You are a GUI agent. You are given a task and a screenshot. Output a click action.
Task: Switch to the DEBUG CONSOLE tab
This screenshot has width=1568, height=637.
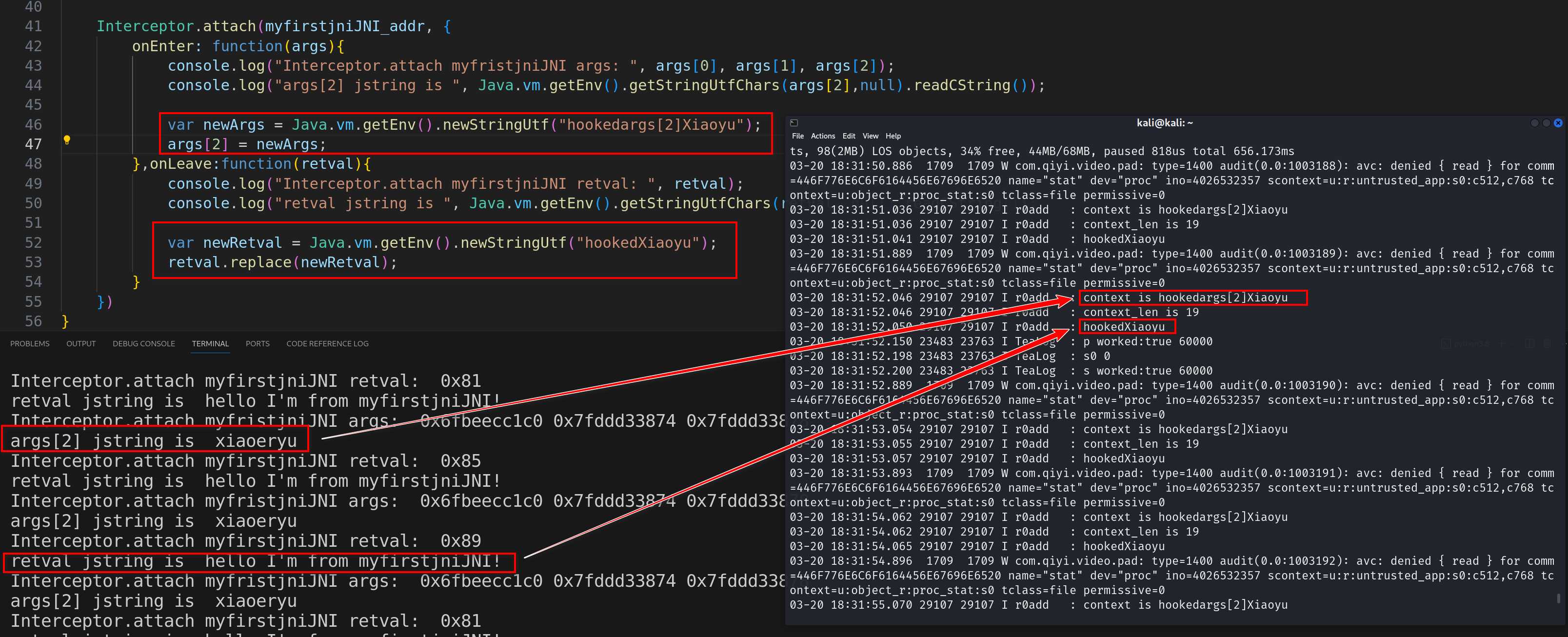coord(144,343)
